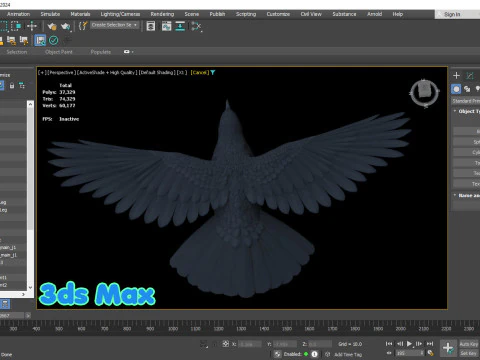
Task: Open the Help menu
Action: 398,14
